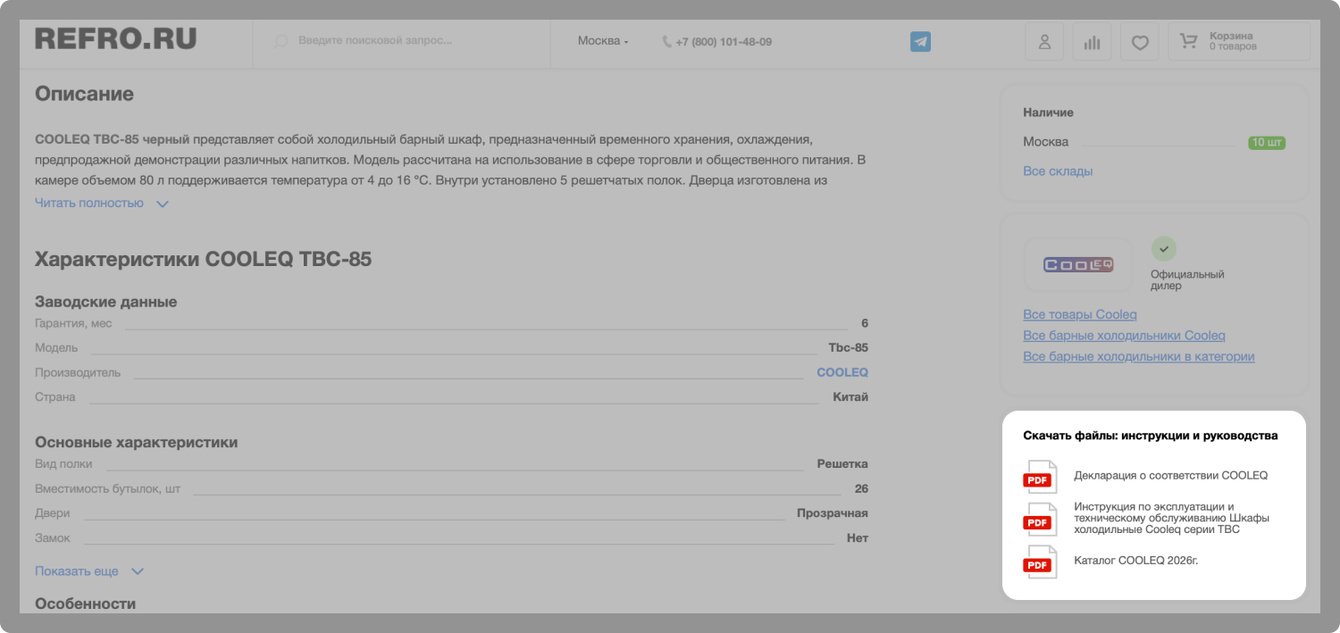1340x633 pixels.
Task: Click the PDF icon for Каталог COOLEQ 2026г.
Action: [x=1039, y=562]
